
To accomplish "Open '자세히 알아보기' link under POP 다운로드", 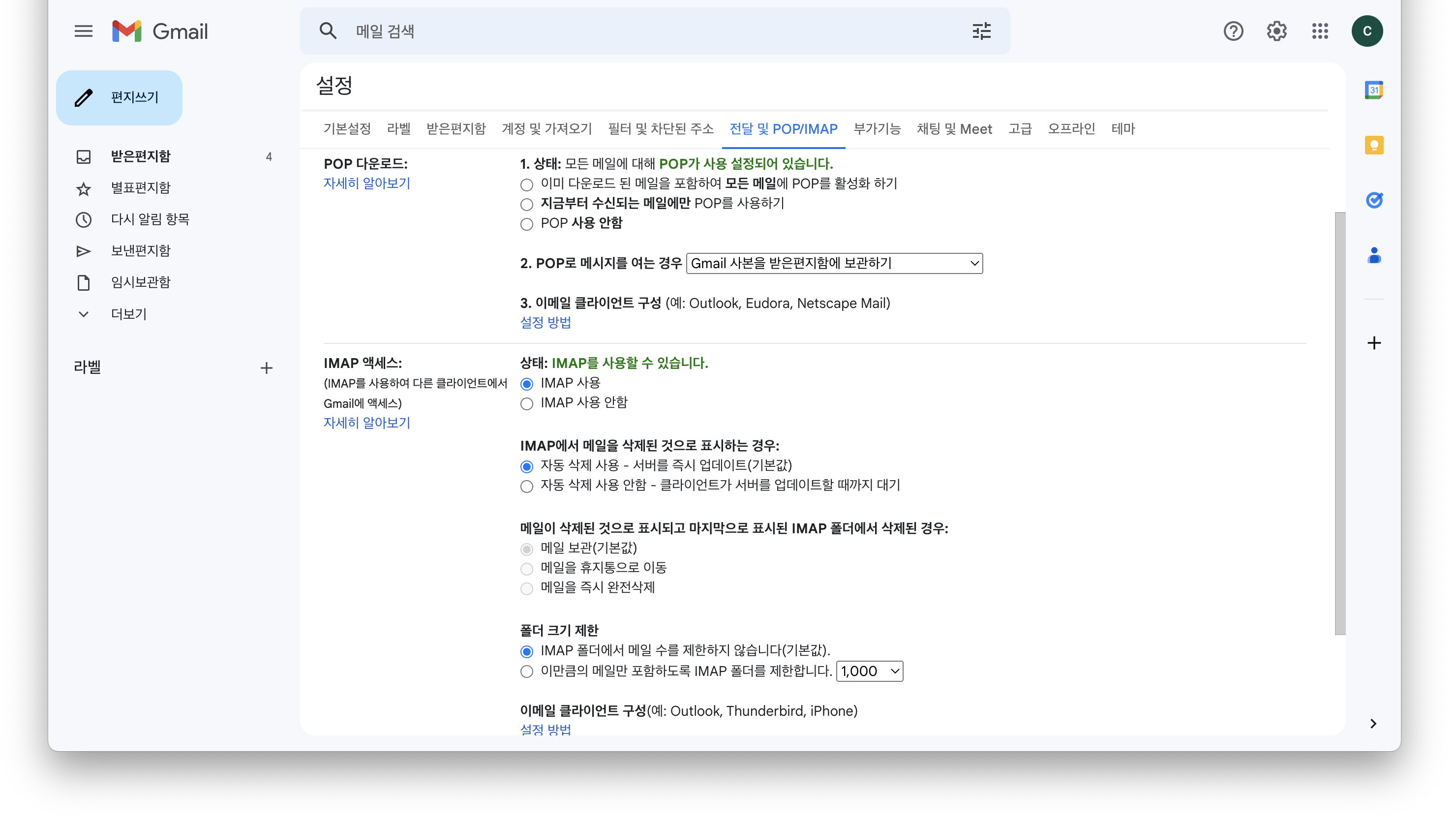I will tap(366, 183).
